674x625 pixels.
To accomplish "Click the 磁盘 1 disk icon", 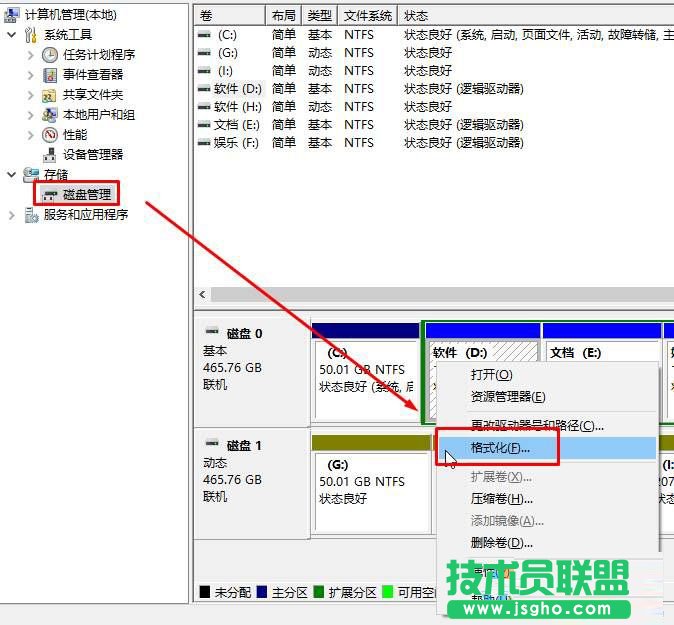I will click(212, 443).
